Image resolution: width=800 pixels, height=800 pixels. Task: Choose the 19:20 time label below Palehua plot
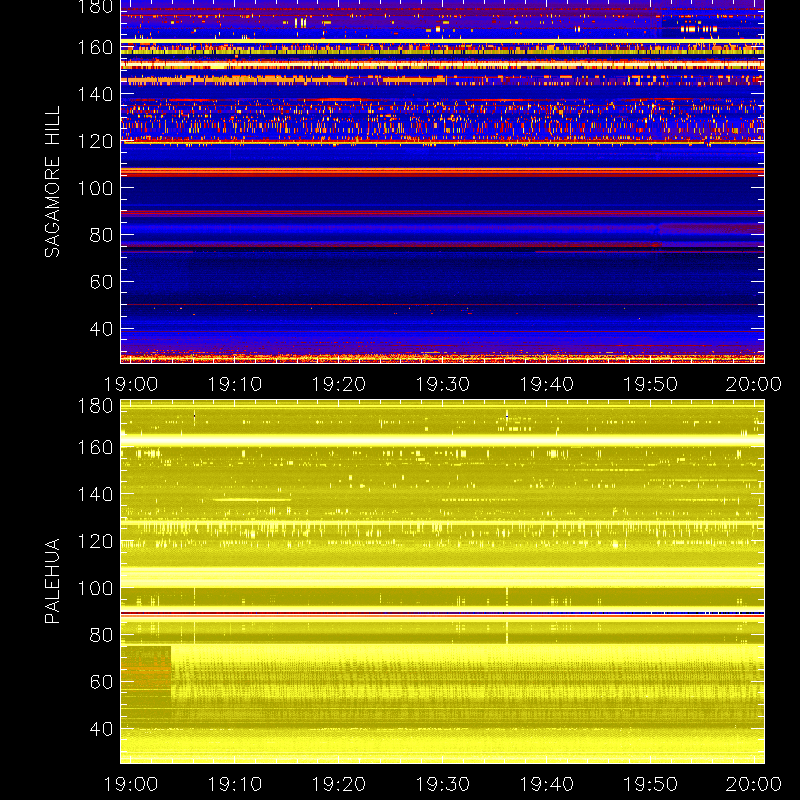[x=339, y=784]
